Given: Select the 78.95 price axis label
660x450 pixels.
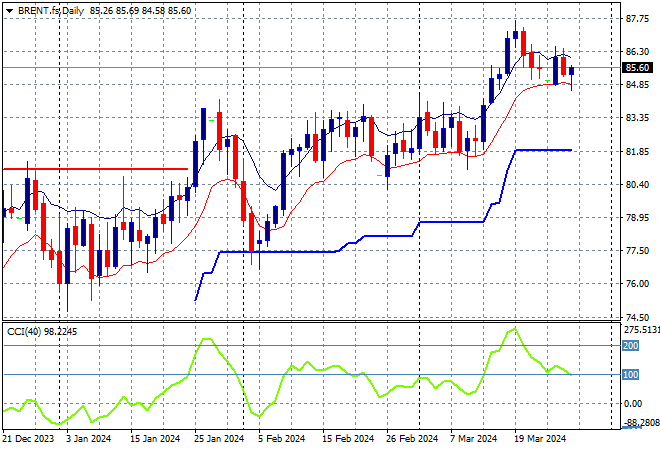Looking at the screenshot, I should coord(637,218).
